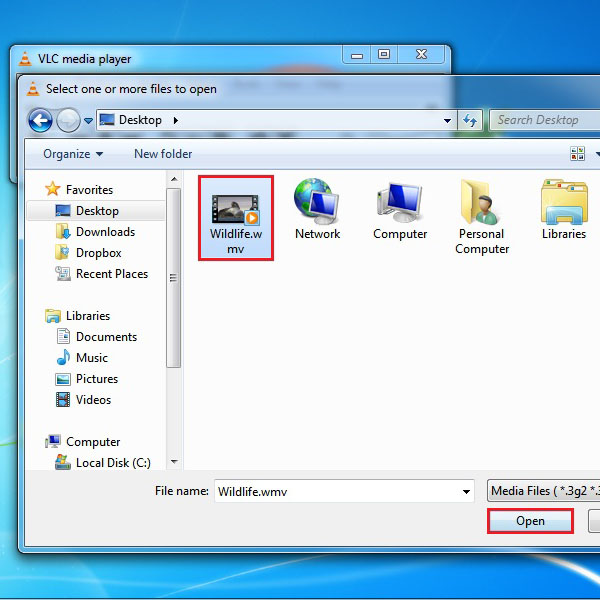Go back with the Back arrow button
This screenshot has height=600, width=600.
(40, 120)
